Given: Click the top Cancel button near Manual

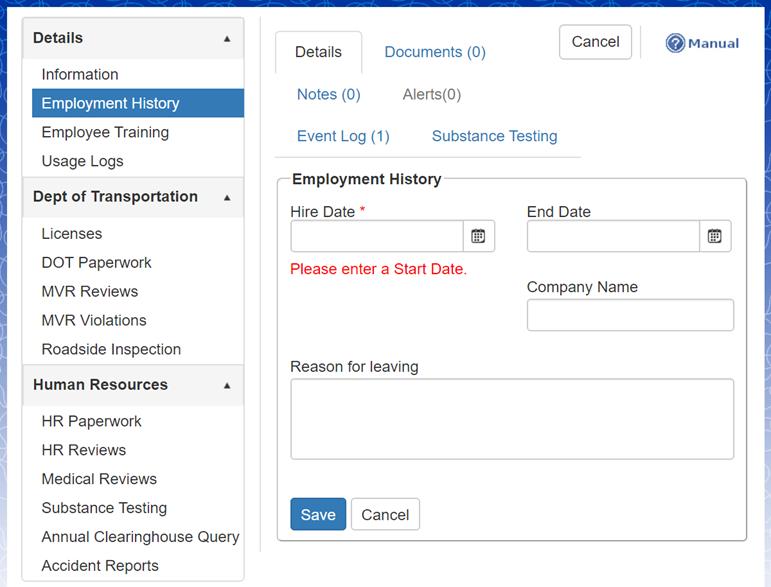Looking at the screenshot, I should pos(595,42).
